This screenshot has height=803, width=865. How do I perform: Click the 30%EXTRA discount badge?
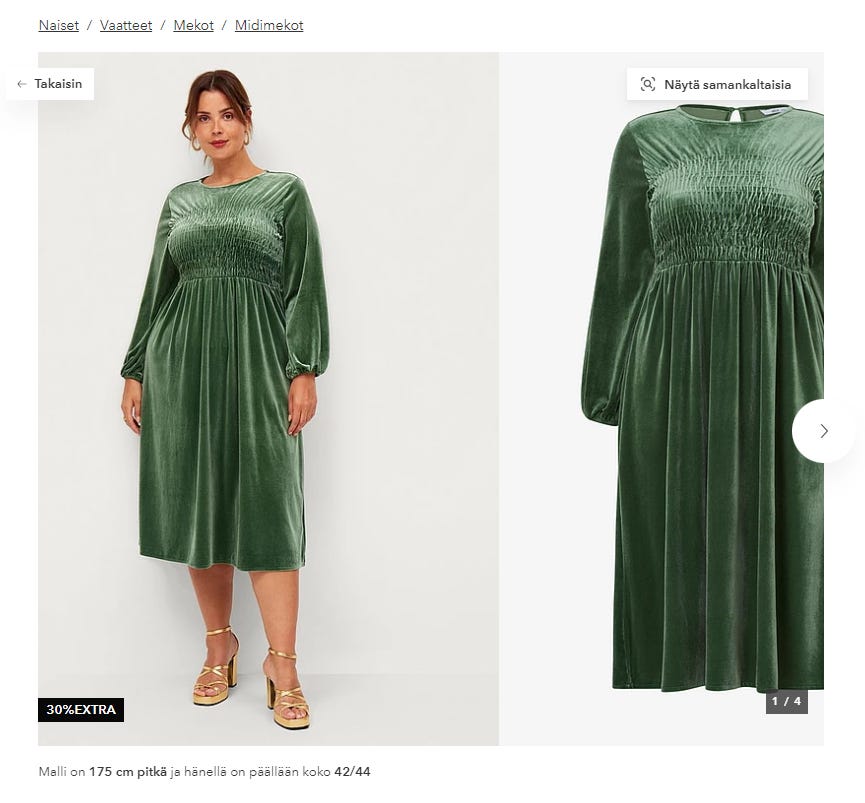81,710
